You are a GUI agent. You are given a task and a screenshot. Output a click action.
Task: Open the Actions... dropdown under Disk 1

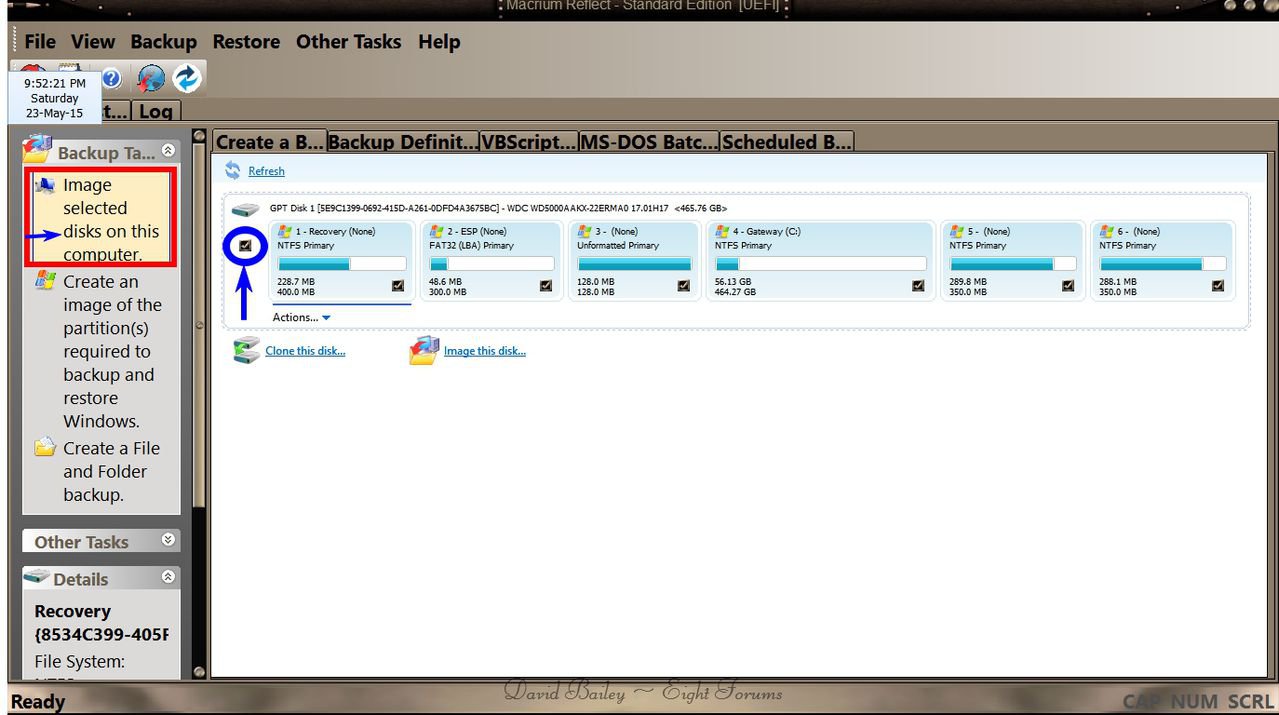tap(301, 317)
